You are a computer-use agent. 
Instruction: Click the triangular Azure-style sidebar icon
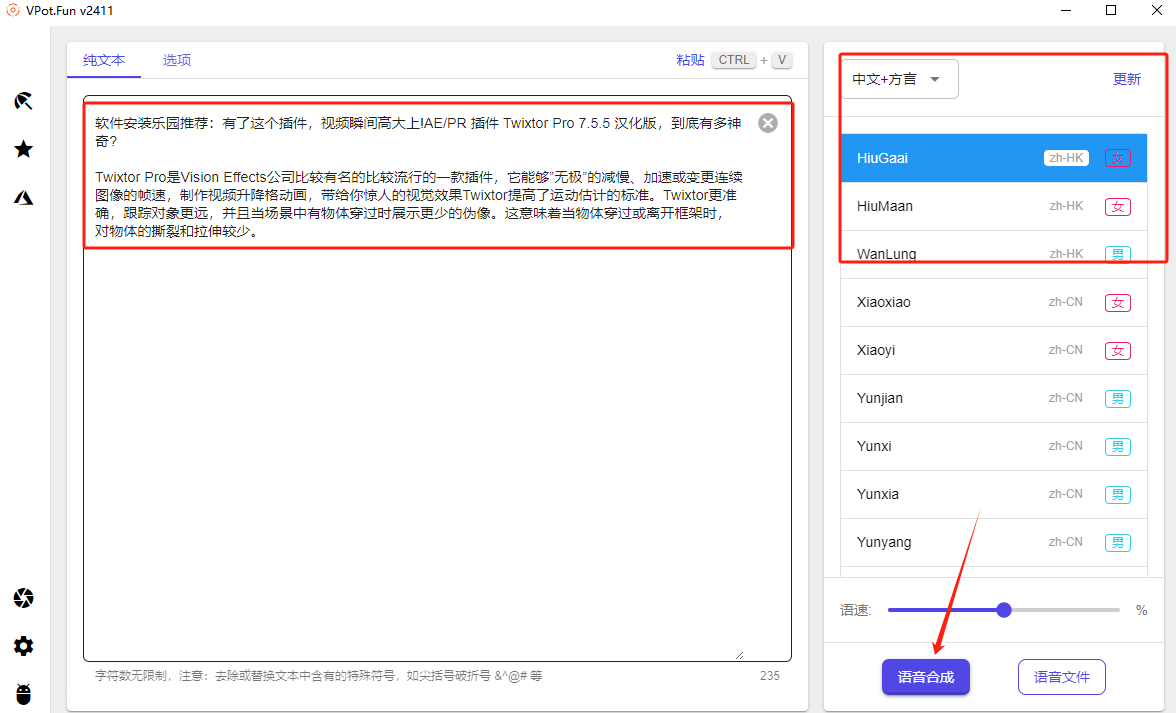click(x=24, y=197)
